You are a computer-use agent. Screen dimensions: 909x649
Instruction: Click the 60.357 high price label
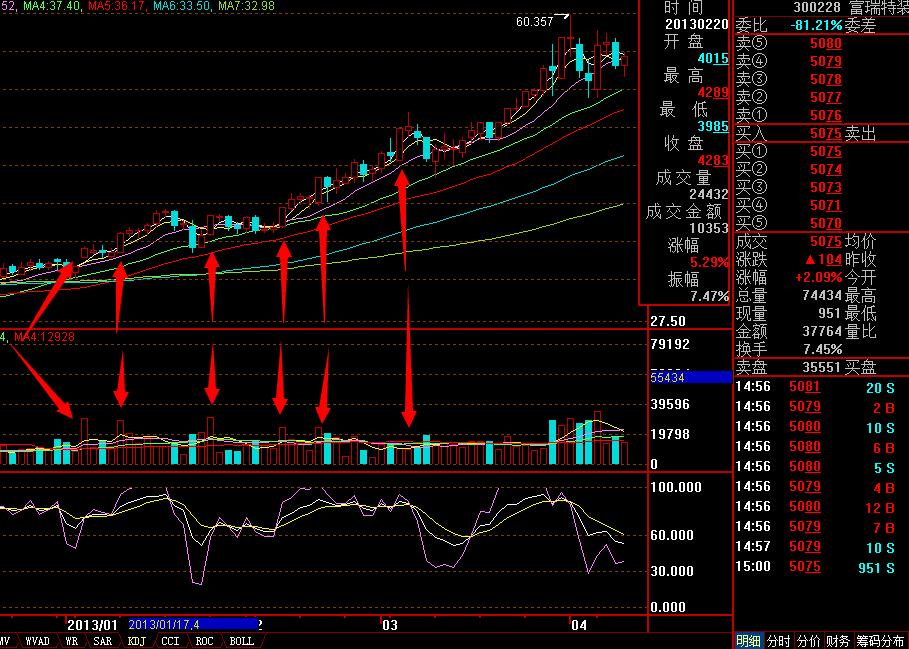tap(534, 21)
